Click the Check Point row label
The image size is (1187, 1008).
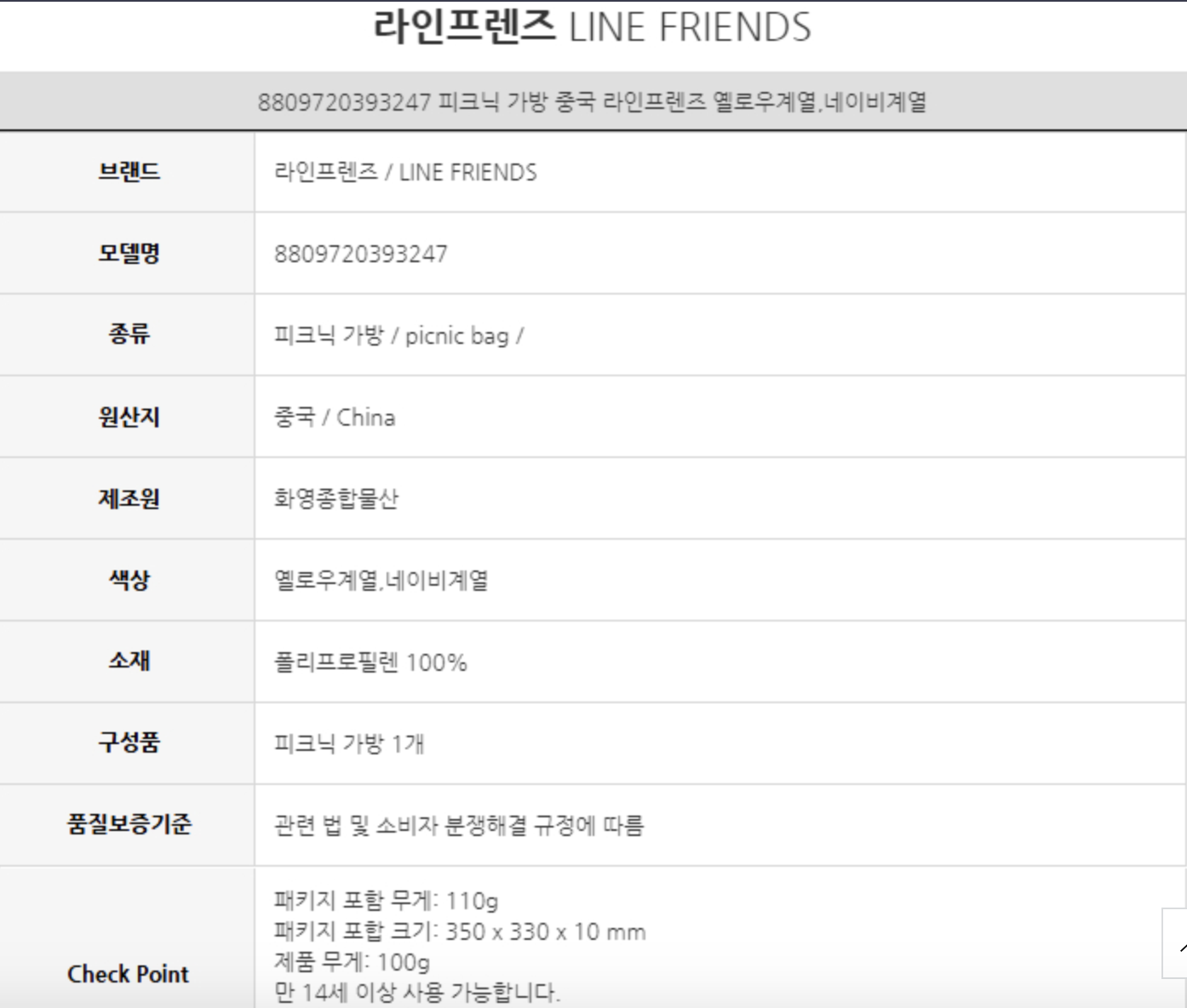129,974
